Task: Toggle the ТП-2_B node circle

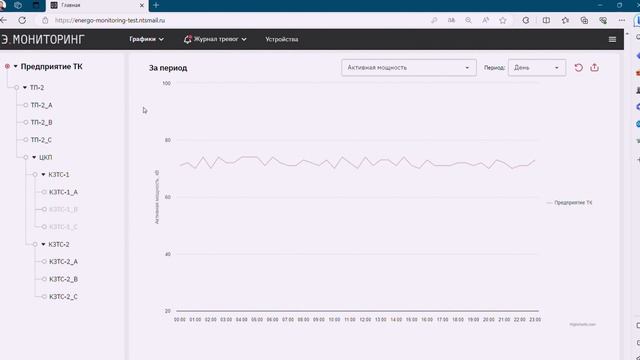Action: pos(26,122)
